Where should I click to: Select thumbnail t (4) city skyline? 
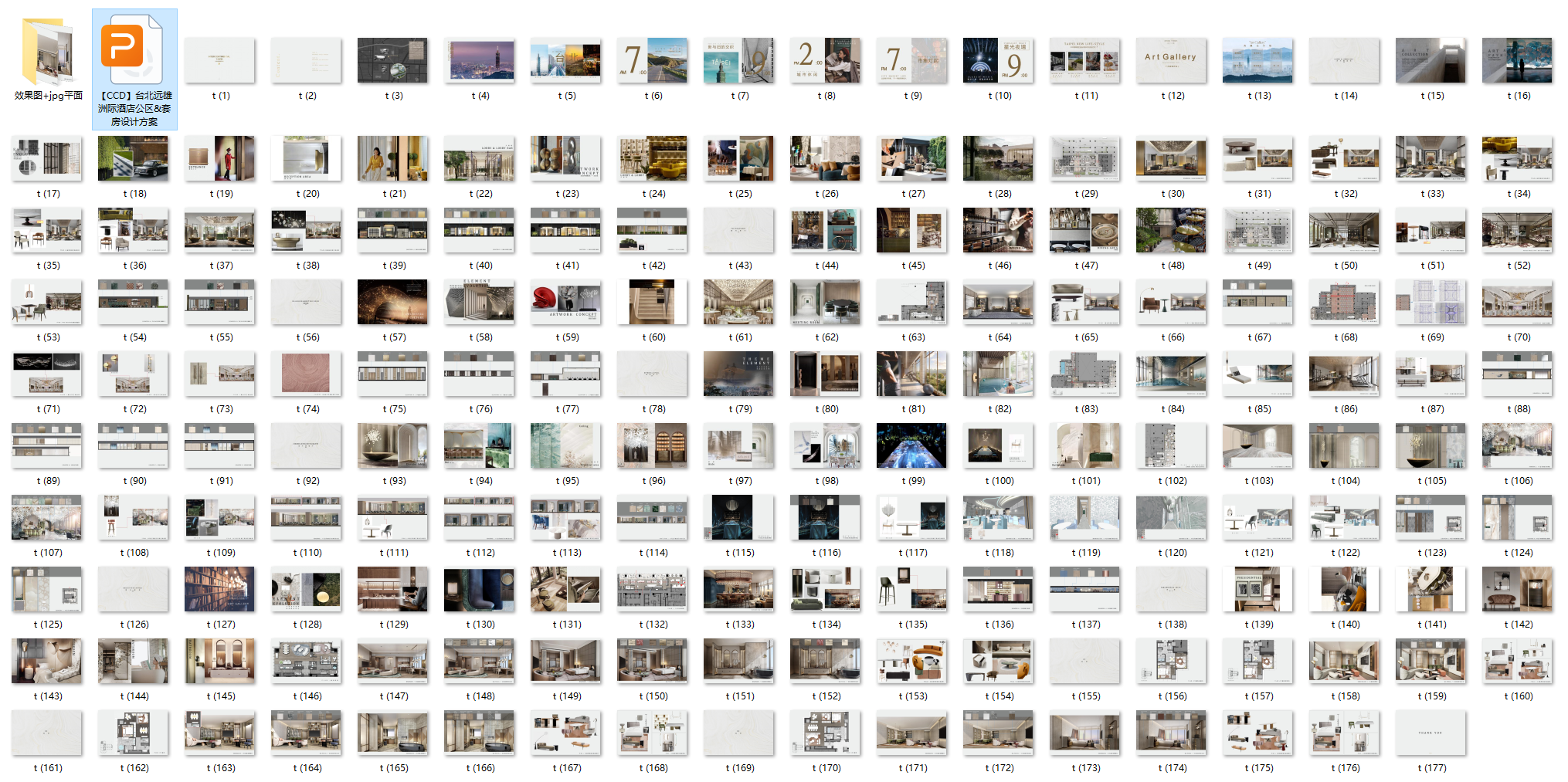pyautogui.click(x=480, y=60)
